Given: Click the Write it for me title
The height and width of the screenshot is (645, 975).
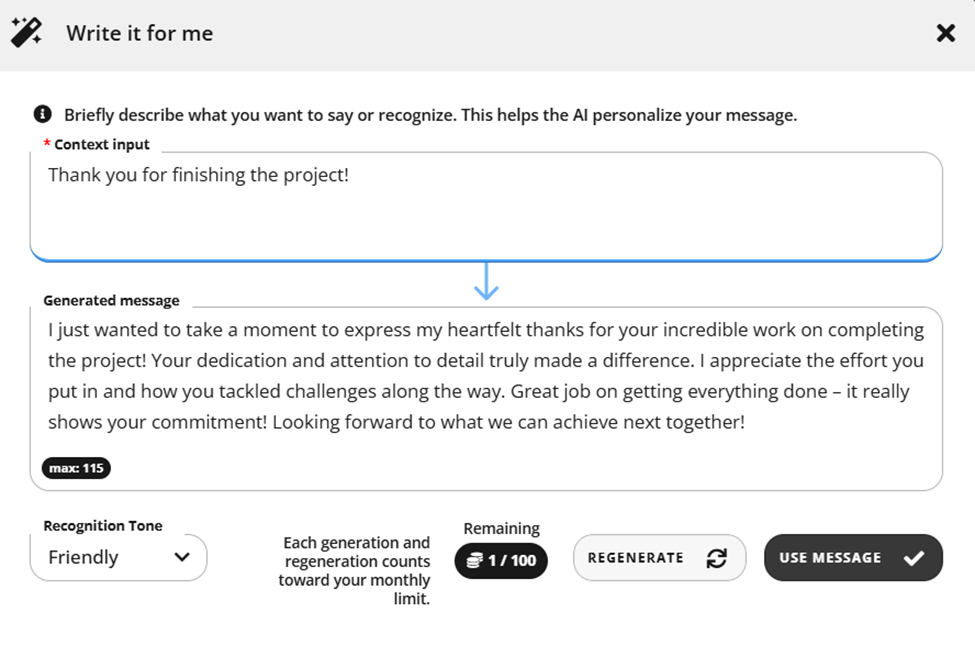Looking at the screenshot, I should (140, 33).
